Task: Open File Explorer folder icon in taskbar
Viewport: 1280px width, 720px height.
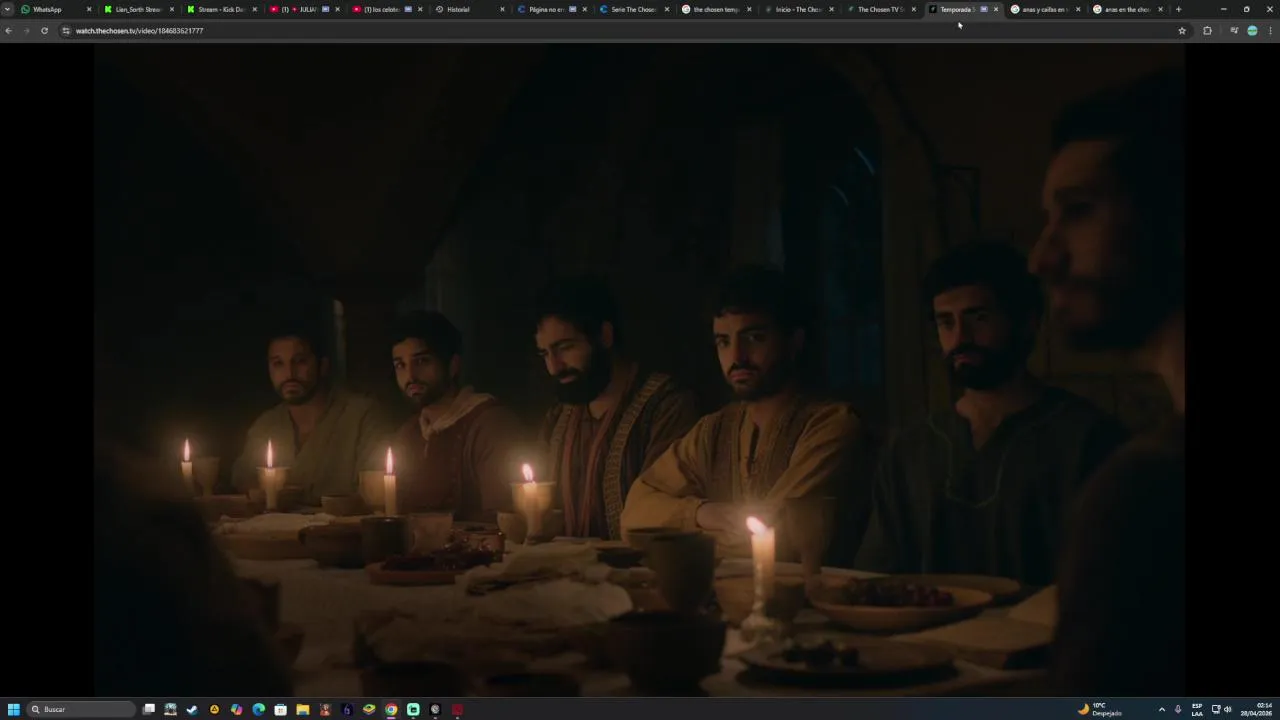Action: (302, 709)
